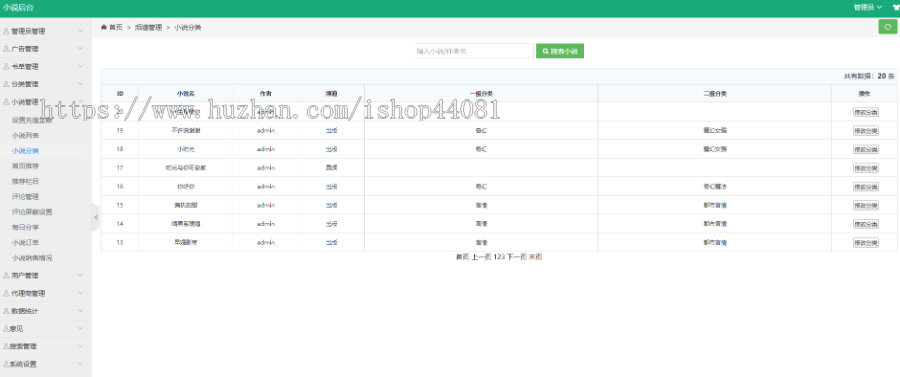Viewport: 900px width, 377px height.
Task: Click 修改分类 for novel ID 18
Action: [866, 149]
